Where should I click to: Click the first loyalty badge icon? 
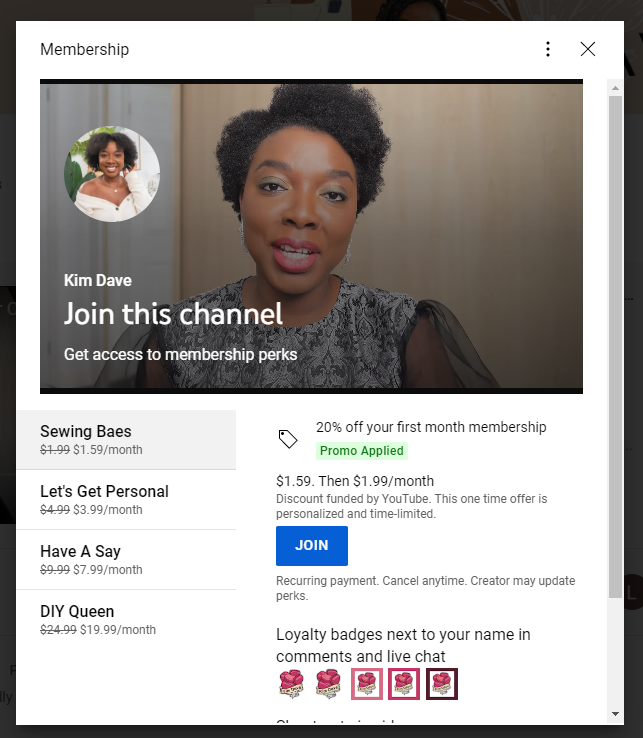coord(291,684)
